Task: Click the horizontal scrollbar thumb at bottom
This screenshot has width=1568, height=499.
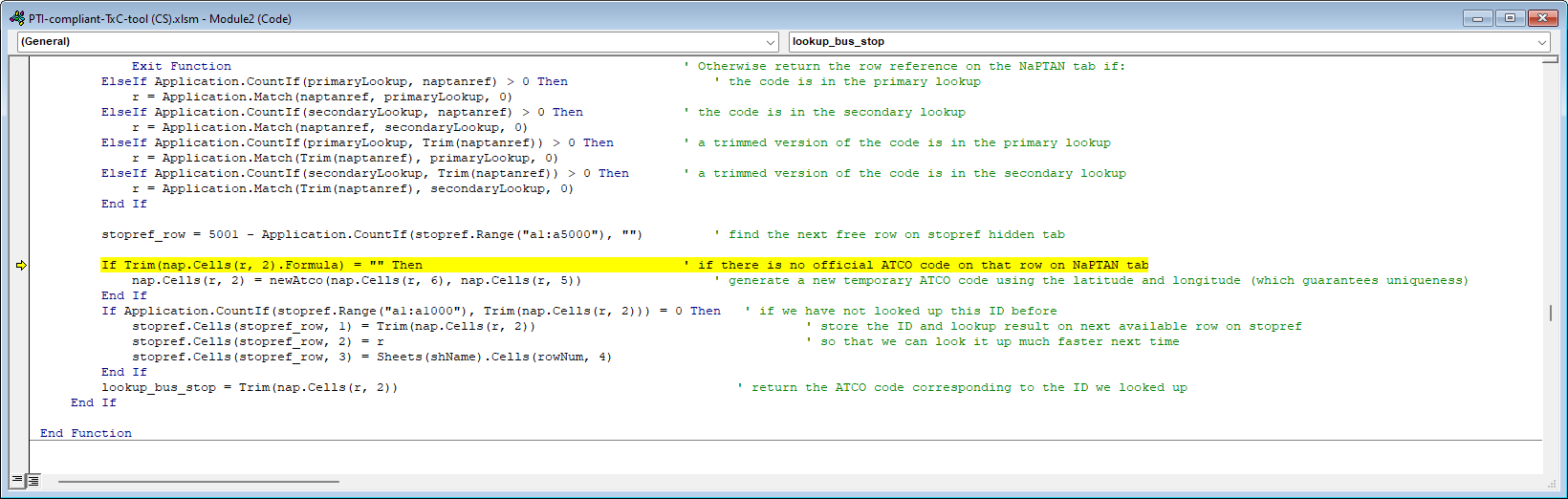Action: [199, 482]
